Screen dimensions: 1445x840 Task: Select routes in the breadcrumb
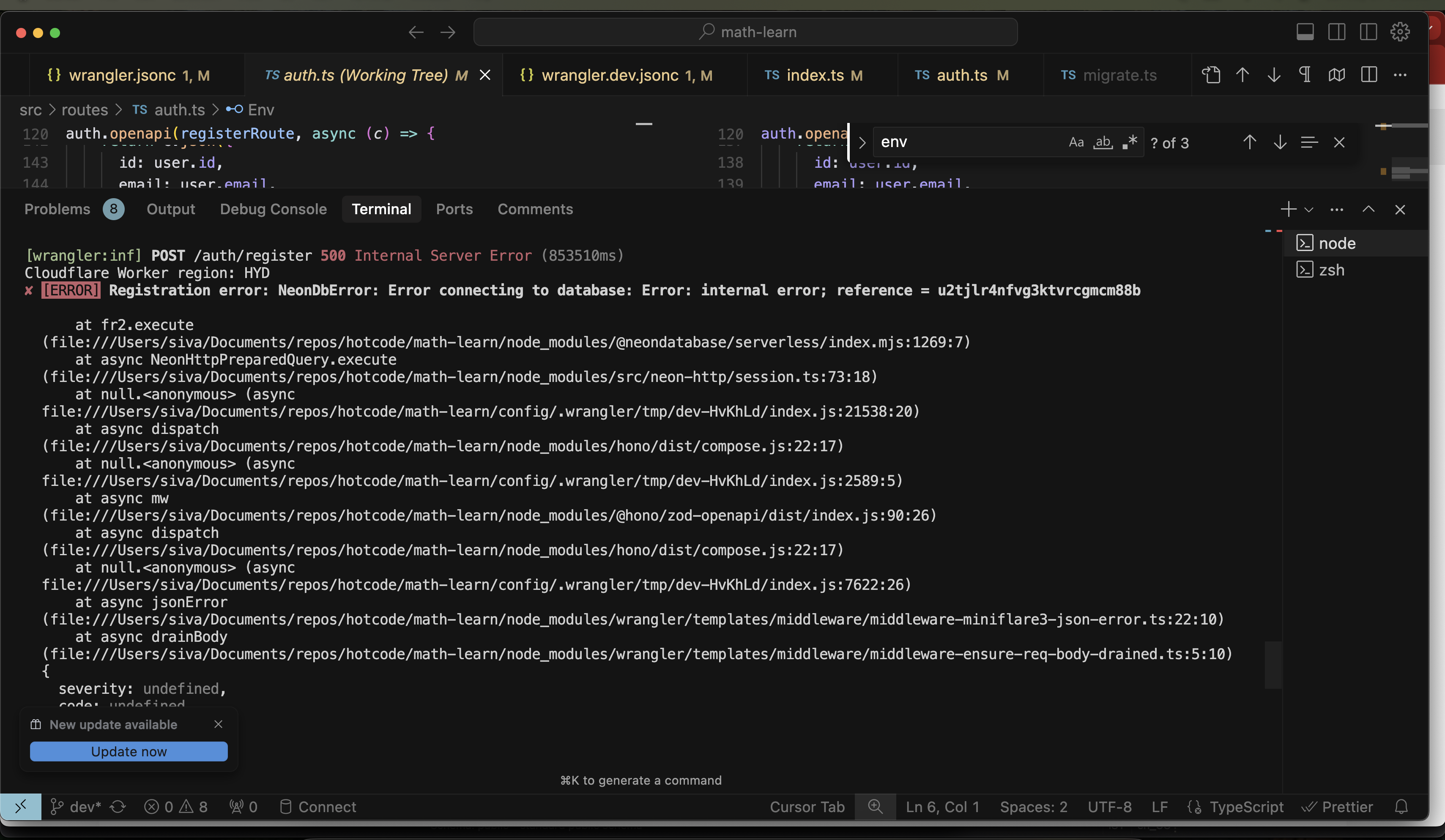pos(85,109)
